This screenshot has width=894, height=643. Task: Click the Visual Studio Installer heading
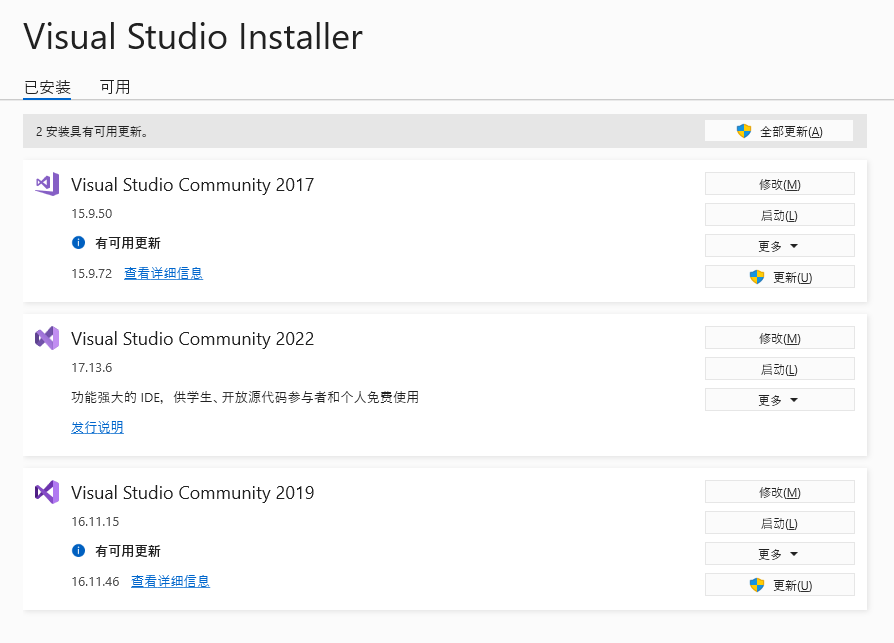point(193,36)
